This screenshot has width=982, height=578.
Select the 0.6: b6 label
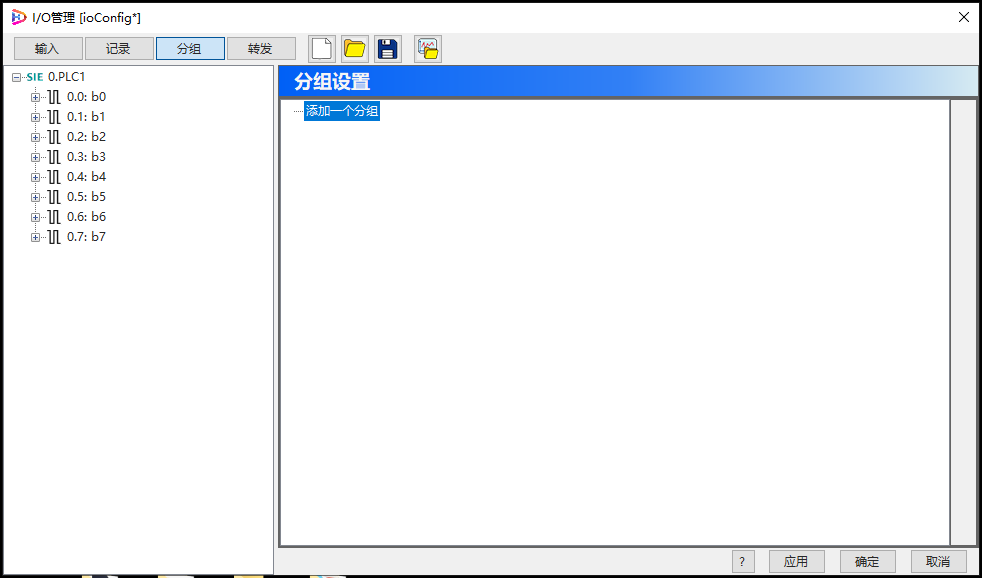(x=86, y=217)
